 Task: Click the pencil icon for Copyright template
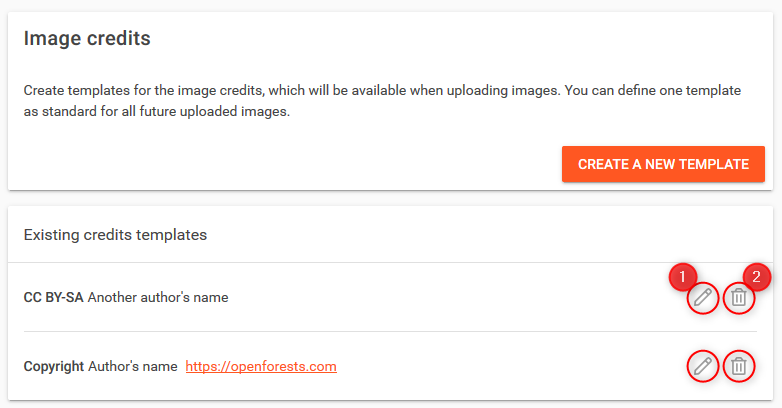click(x=704, y=367)
